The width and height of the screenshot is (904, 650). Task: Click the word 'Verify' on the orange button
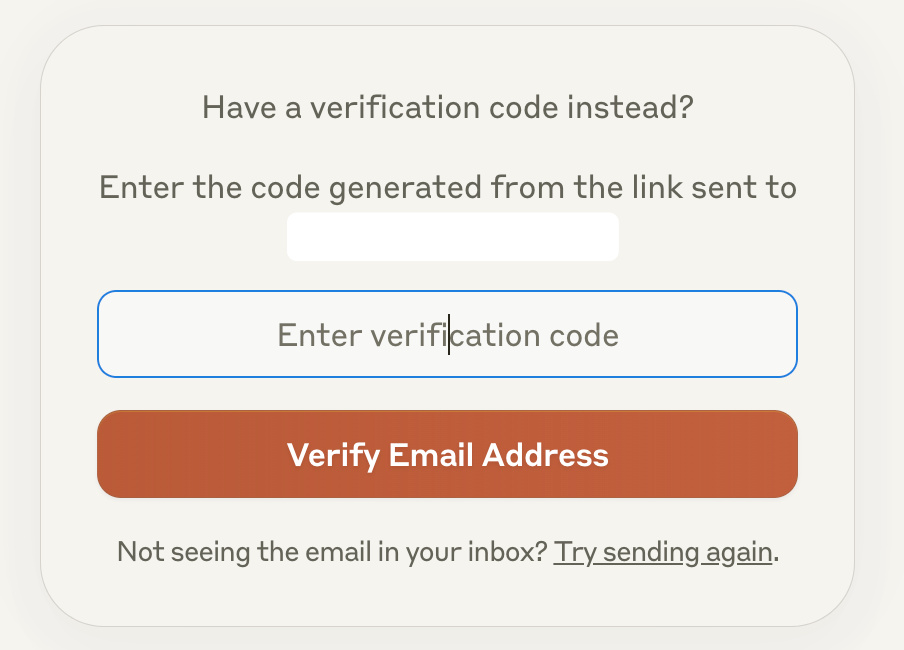pos(333,455)
